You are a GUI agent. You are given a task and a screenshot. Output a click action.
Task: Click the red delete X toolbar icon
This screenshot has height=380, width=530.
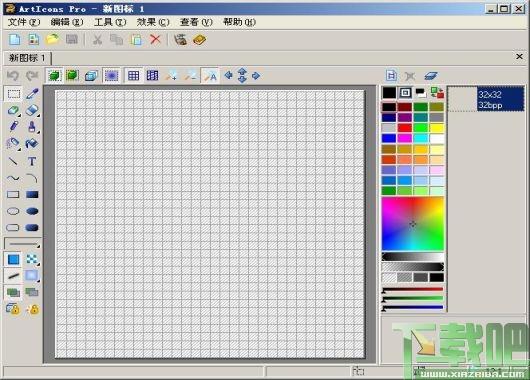[x=155, y=40]
